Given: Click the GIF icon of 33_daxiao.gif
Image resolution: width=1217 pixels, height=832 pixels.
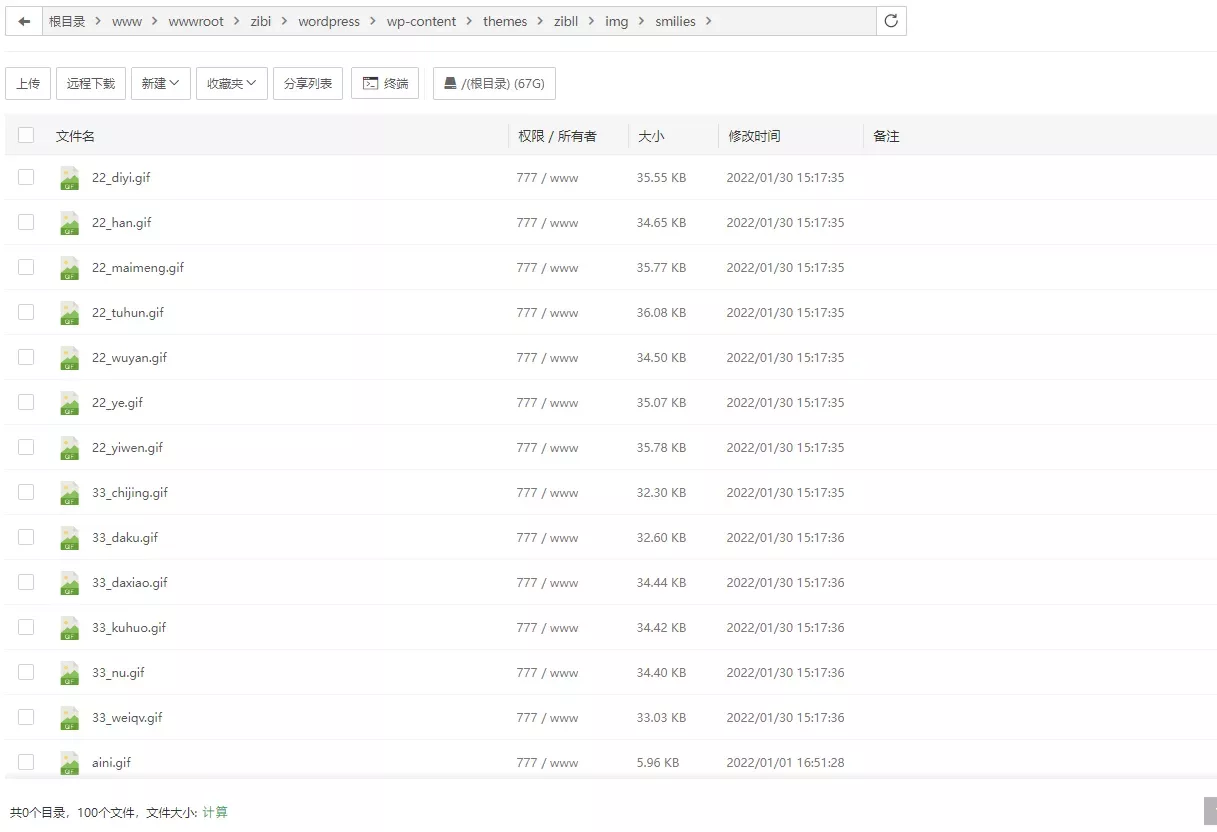Looking at the screenshot, I should tap(69, 583).
